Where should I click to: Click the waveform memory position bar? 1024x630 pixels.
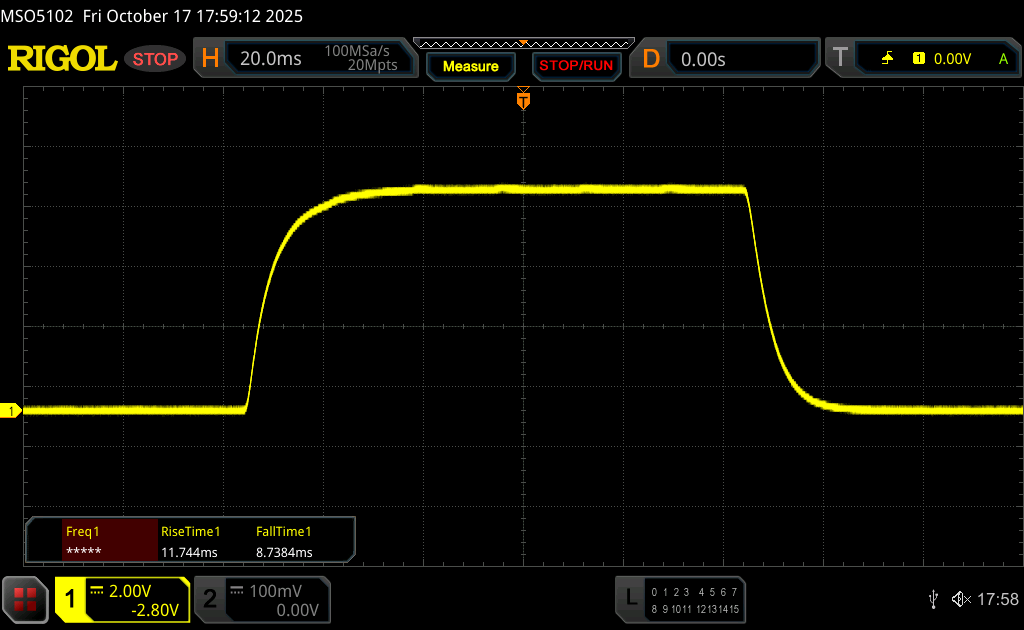pyautogui.click(x=522, y=43)
